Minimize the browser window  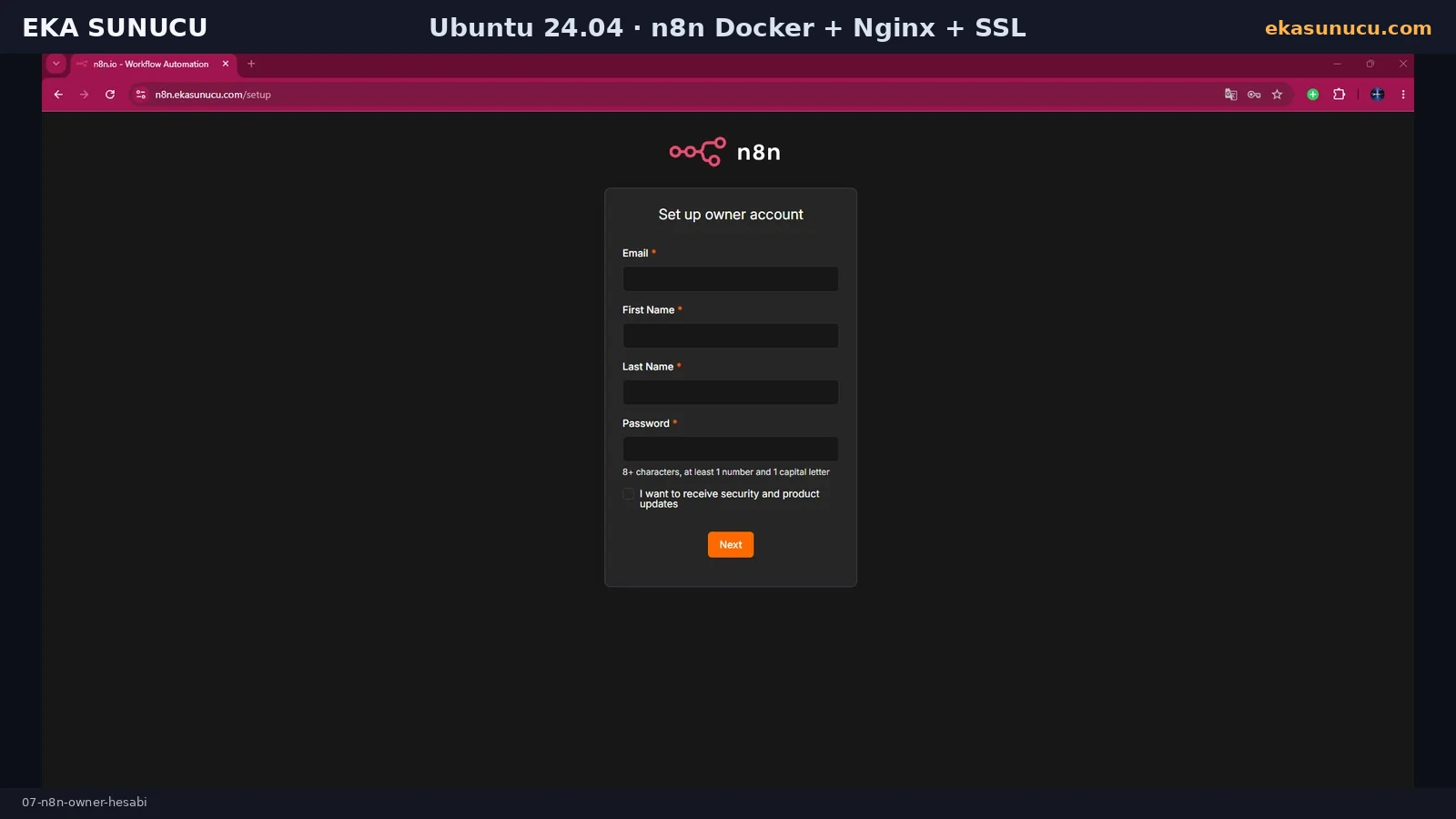[x=1337, y=64]
